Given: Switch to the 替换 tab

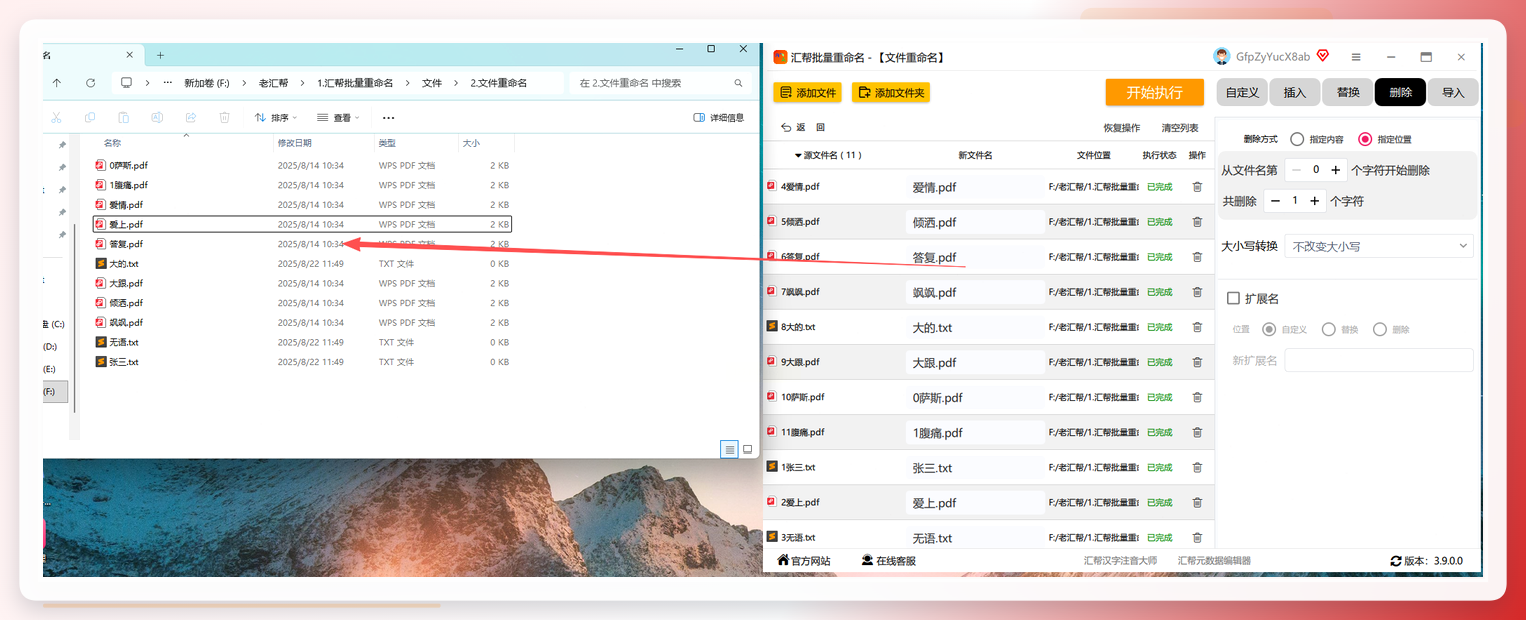Looking at the screenshot, I should click(x=1348, y=92).
